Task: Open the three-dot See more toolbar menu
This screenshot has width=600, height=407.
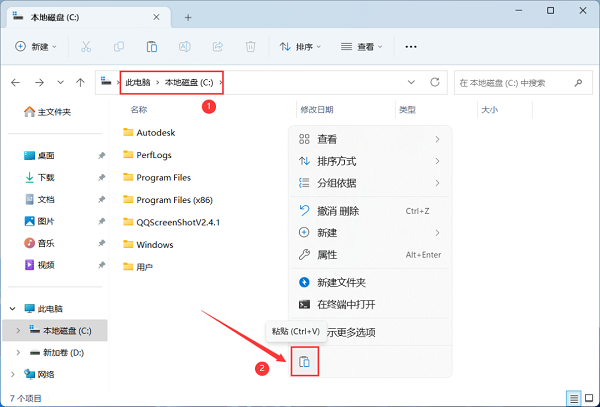Action: [410, 47]
